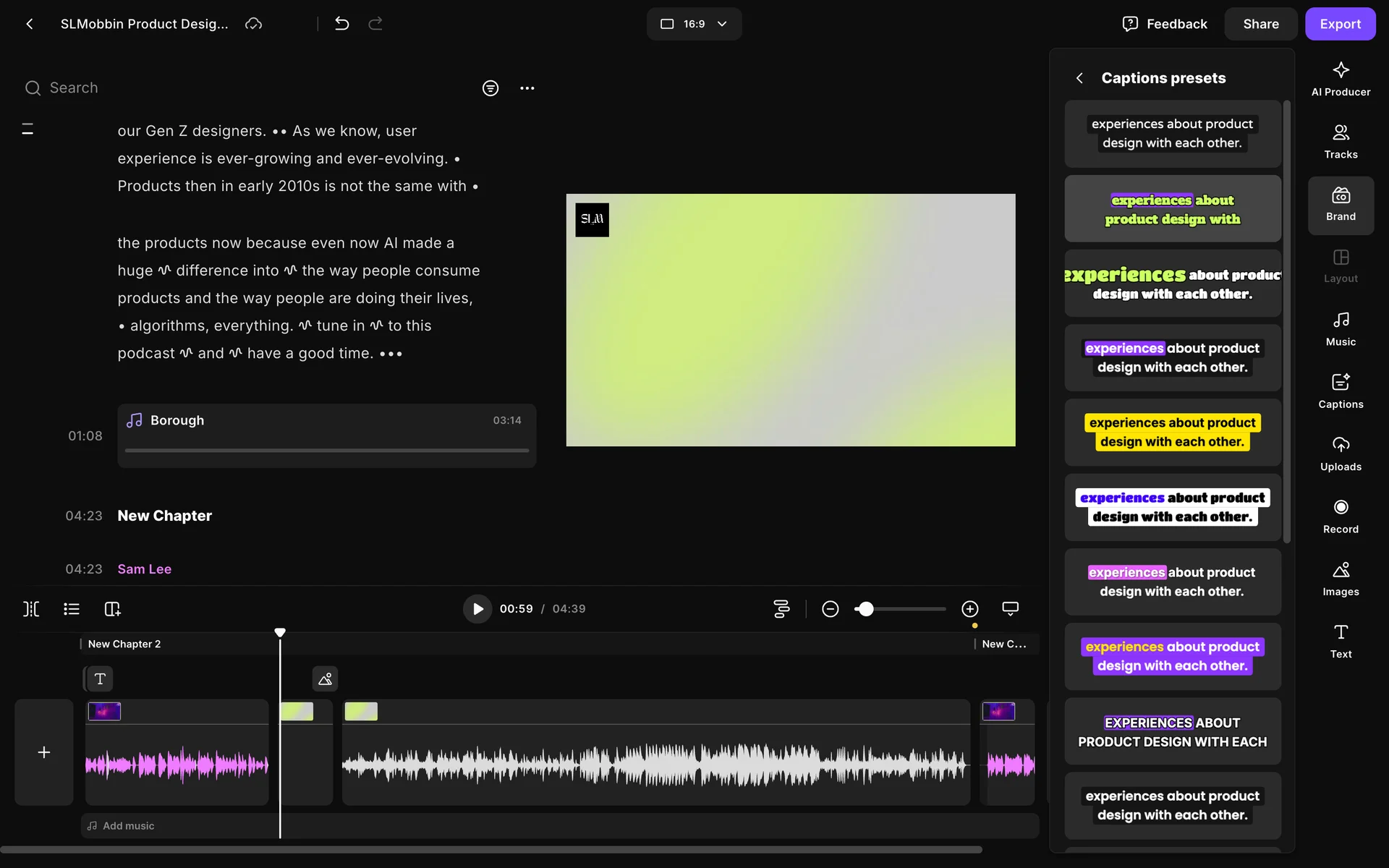Open the Uploads panel
This screenshot has height=868, width=1389.
(x=1340, y=454)
